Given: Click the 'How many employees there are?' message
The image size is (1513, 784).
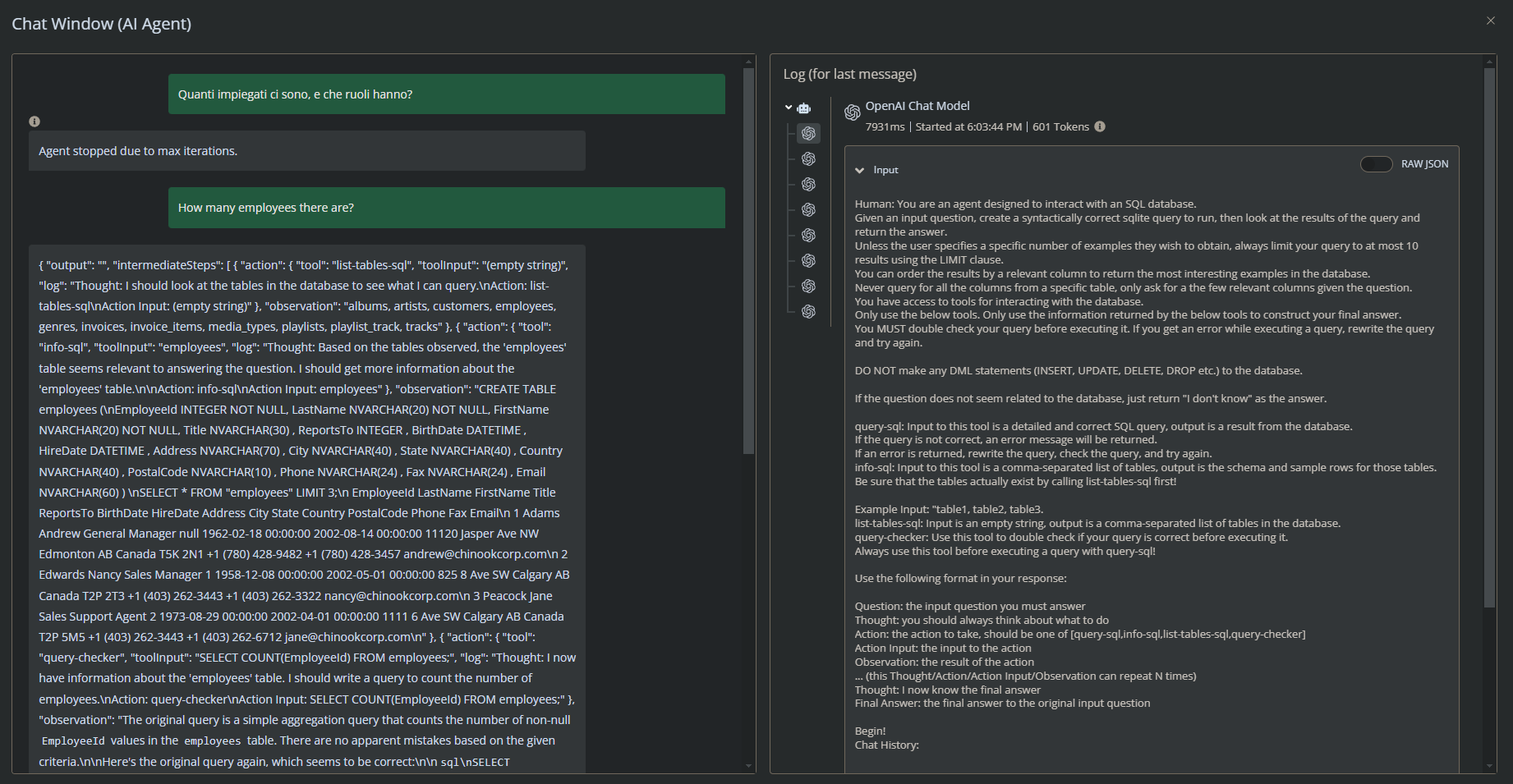Looking at the screenshot, I should click(447, 208).
